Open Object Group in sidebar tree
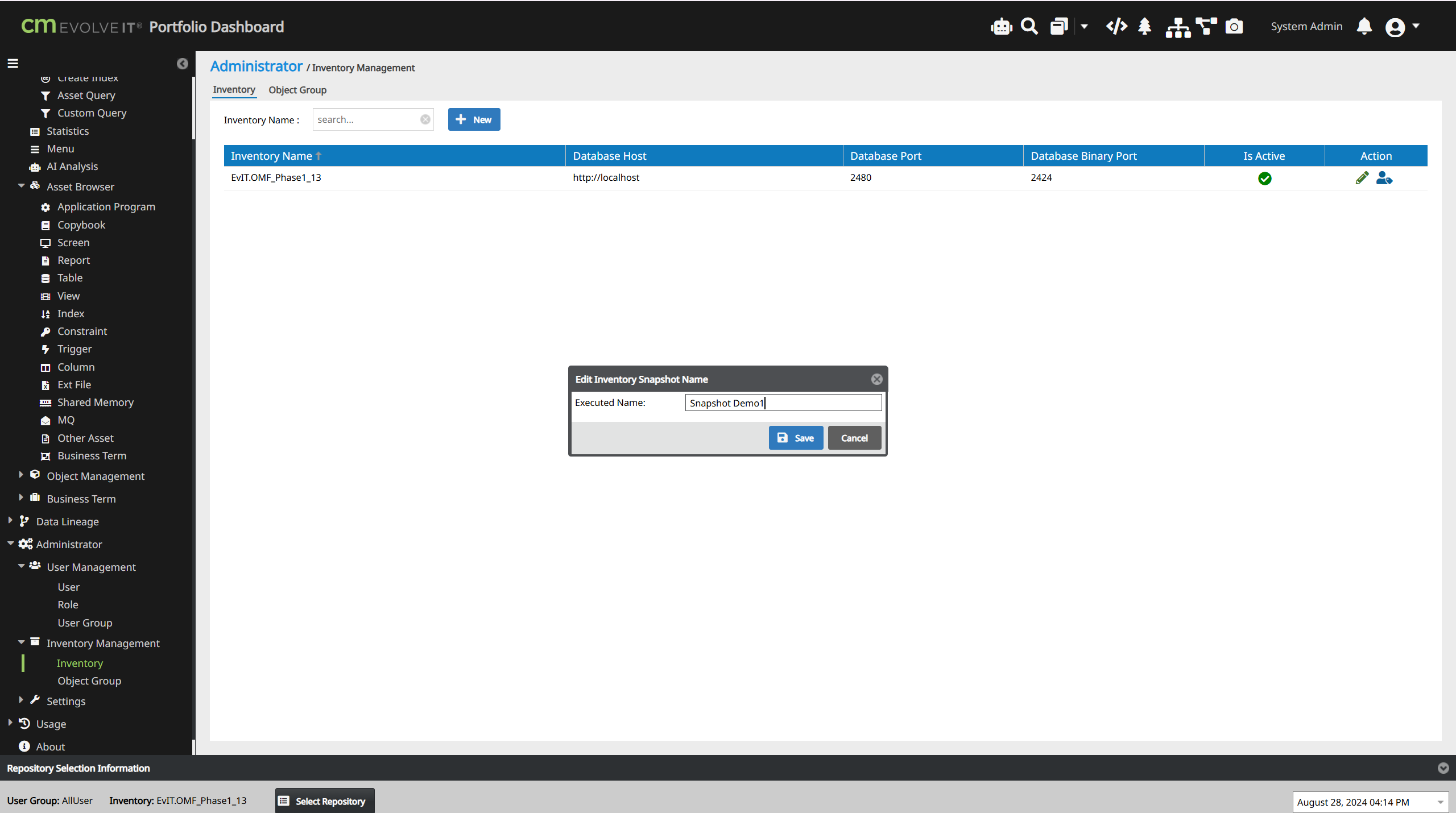 coord(89,681)
